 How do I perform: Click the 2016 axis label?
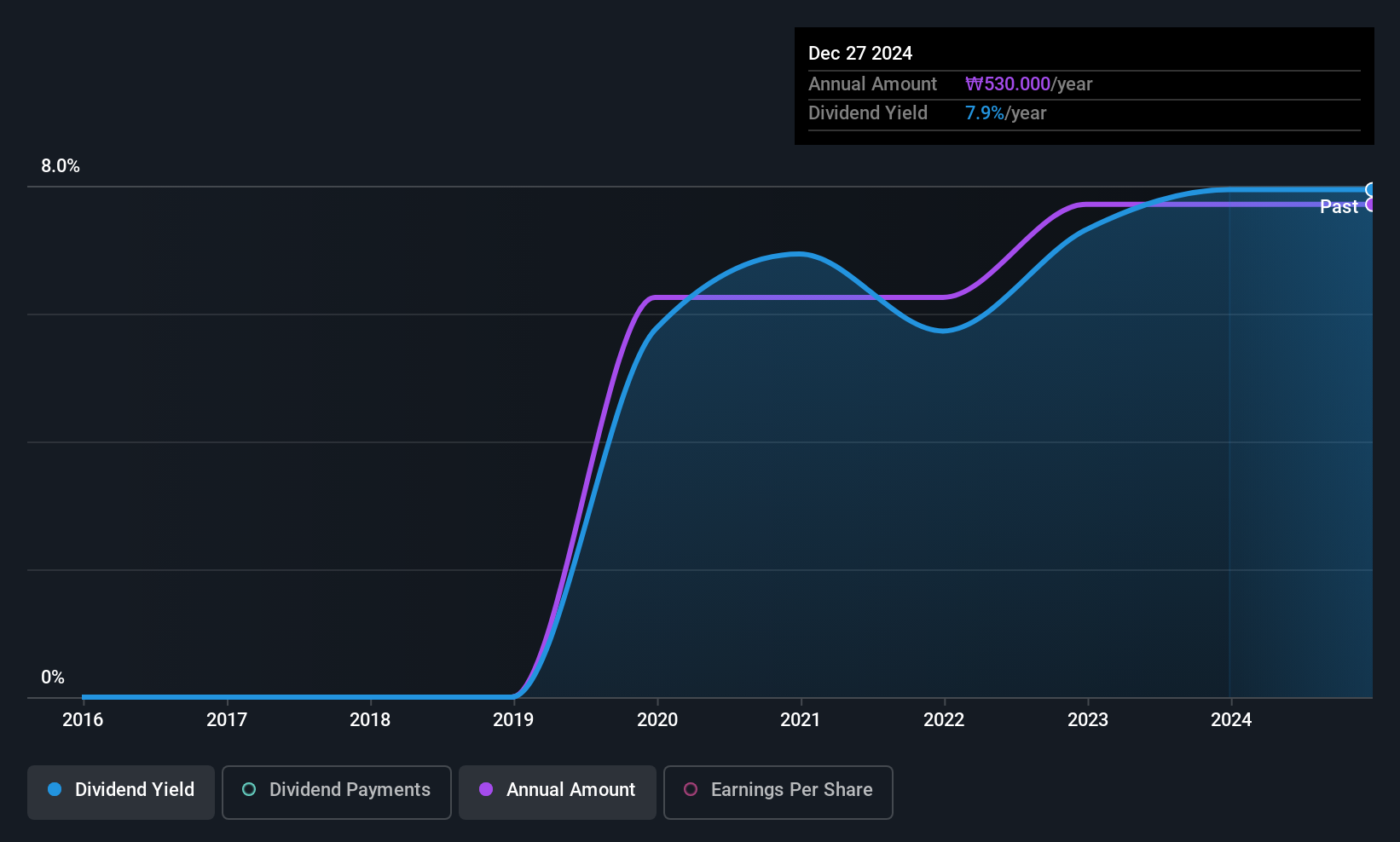pyautogui.click(x=83, y=720)
